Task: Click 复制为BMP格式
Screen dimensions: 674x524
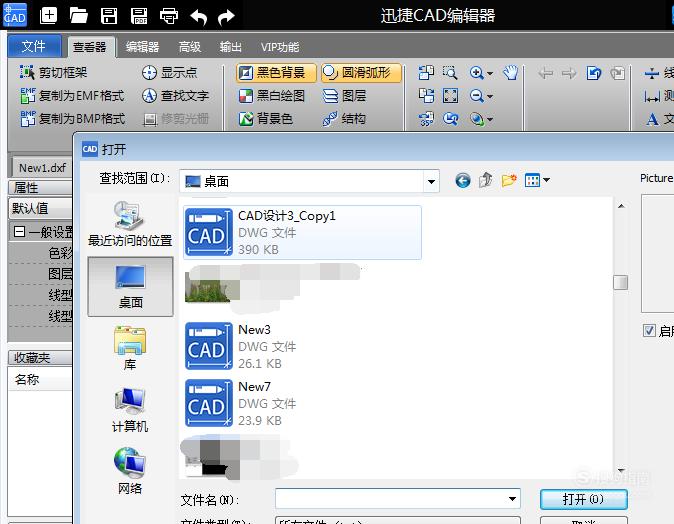Action: point(72,118)
